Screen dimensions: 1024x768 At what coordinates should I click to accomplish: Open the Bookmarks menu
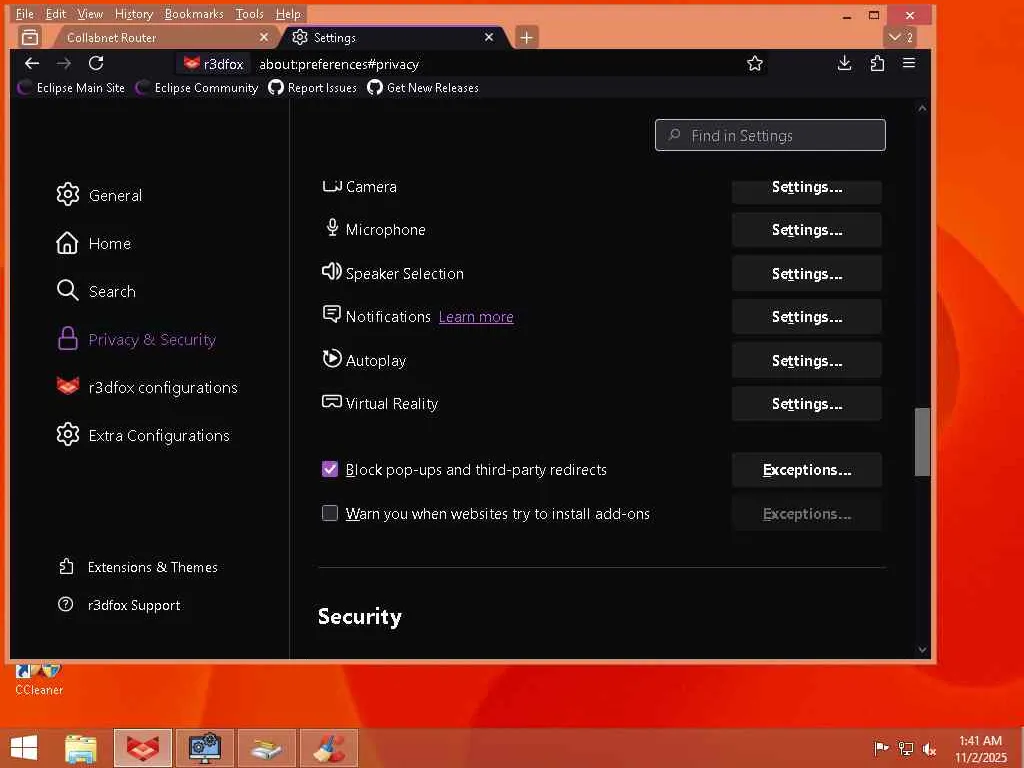pyautogui.click(x=193, y=14)
